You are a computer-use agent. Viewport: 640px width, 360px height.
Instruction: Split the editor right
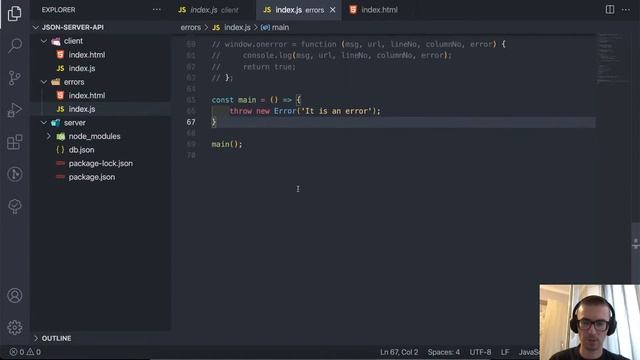[x=610, y=10]
